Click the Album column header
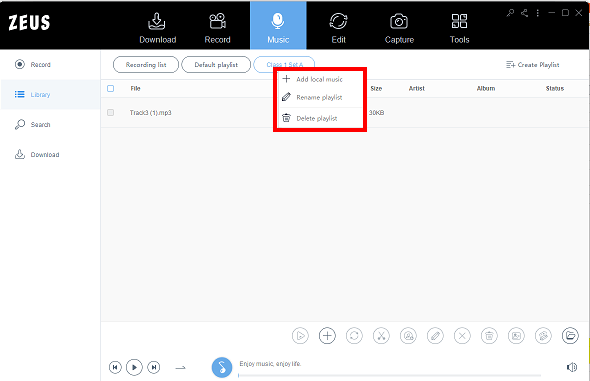 pyautogui.click(x=486, y=88)
